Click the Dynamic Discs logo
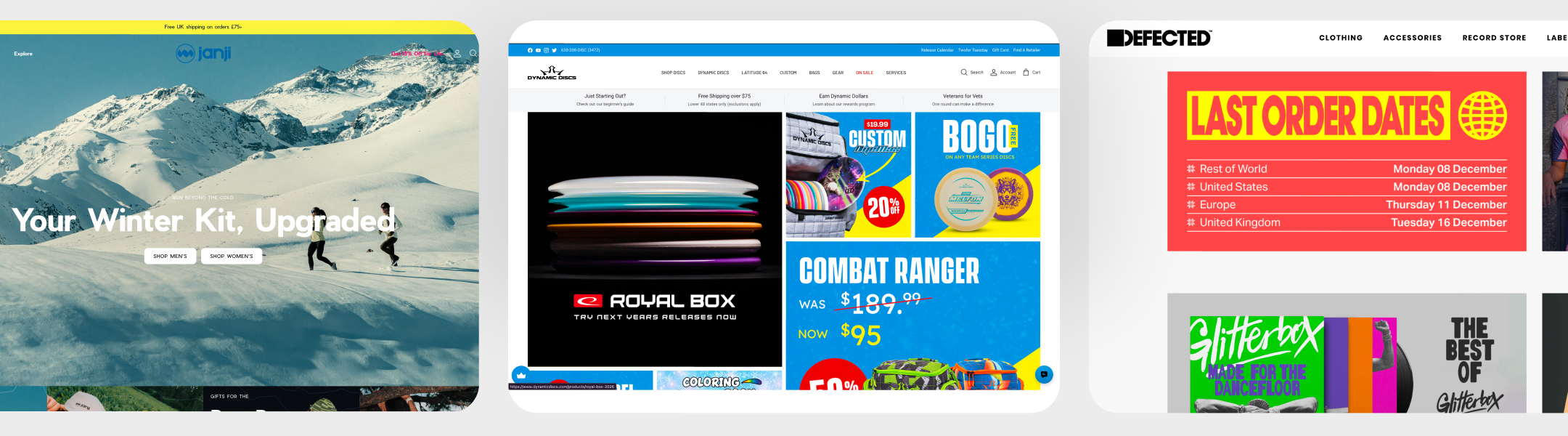Viewport: 1568px width, 436px height. click(x=552, y=73)
